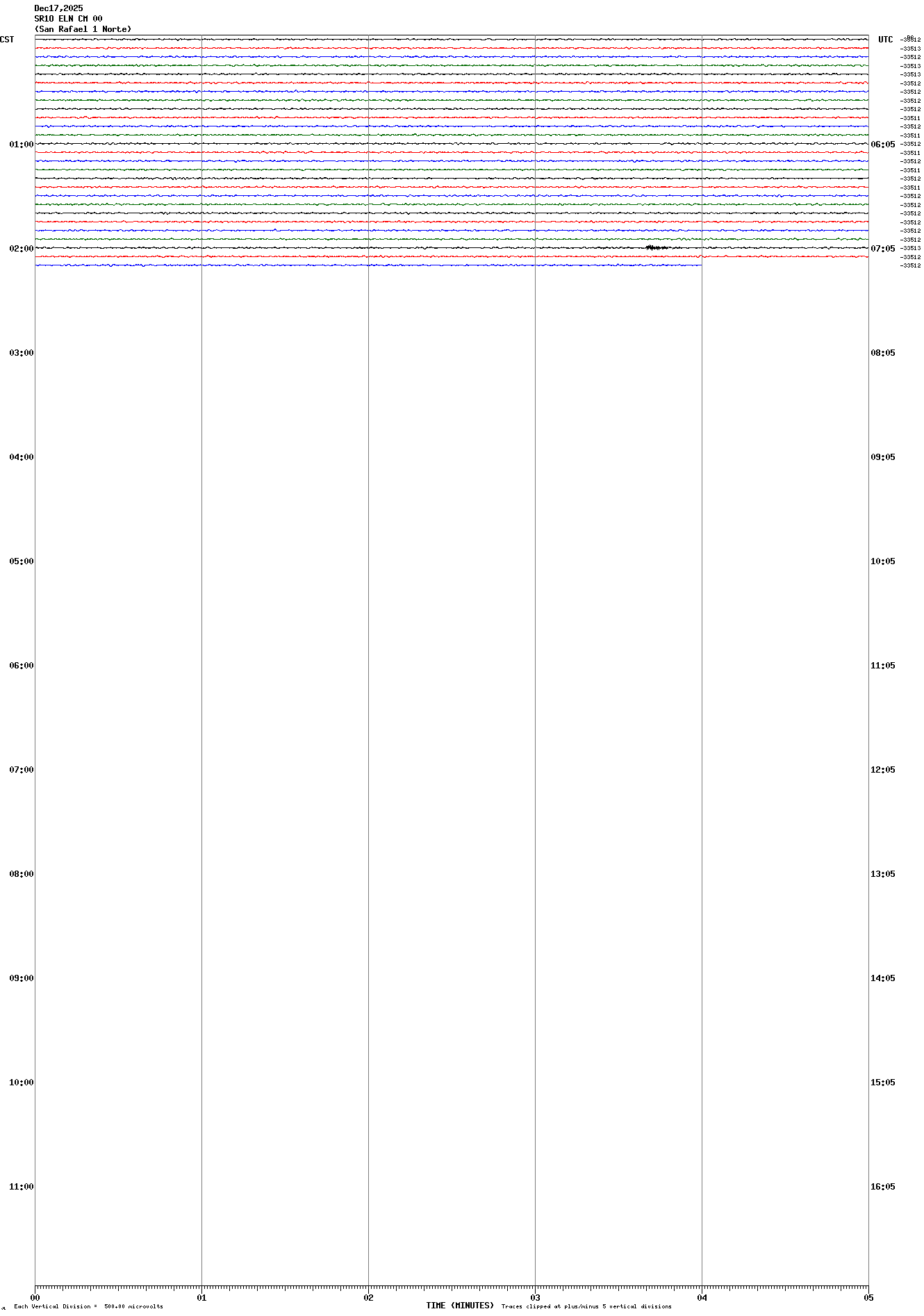The height and width of the screenshot is (1316, 924).
Task: Select the 16:05 UTC time label
Action: pos(882,1187)
